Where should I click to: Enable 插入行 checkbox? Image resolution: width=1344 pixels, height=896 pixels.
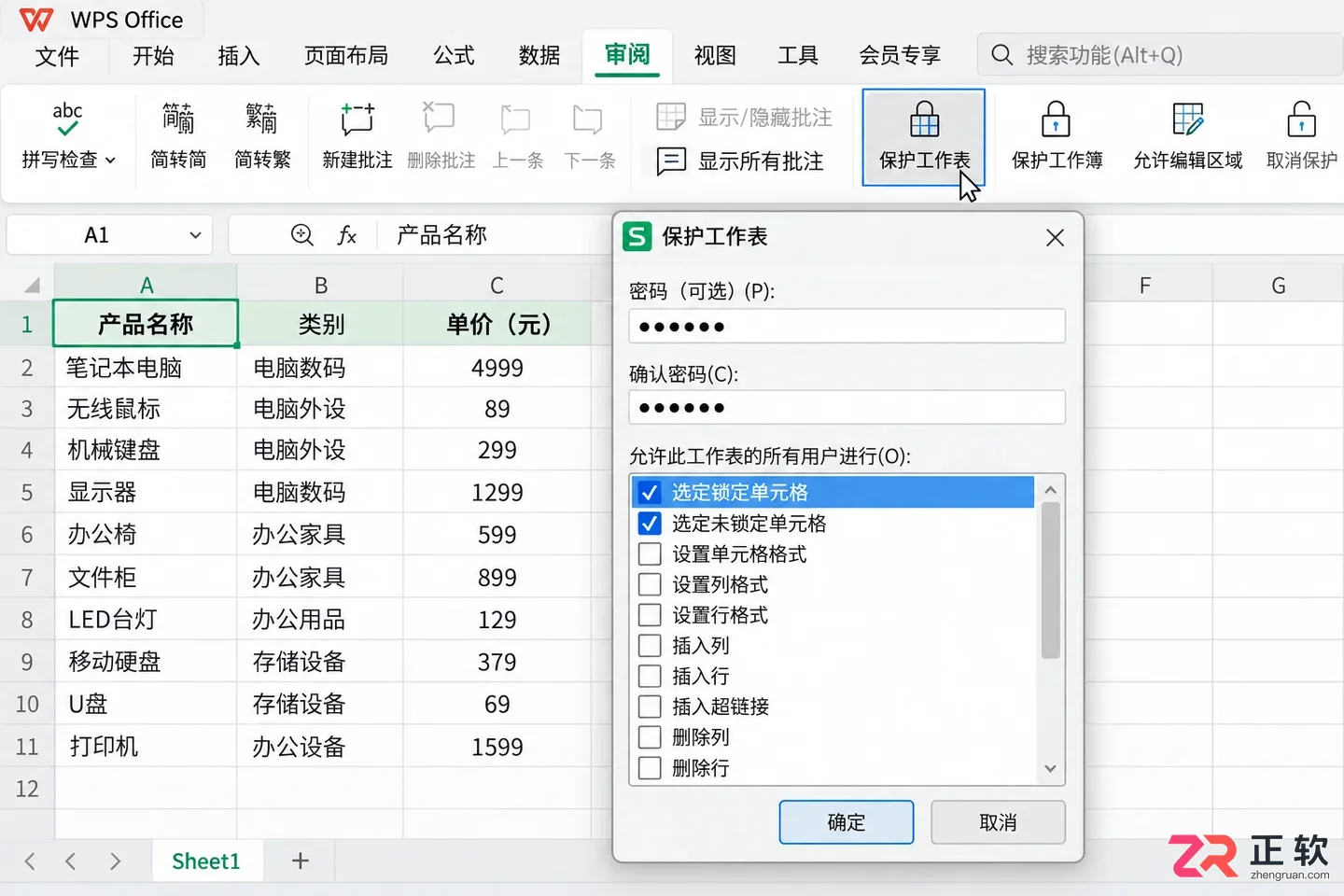tap(650, 676)
